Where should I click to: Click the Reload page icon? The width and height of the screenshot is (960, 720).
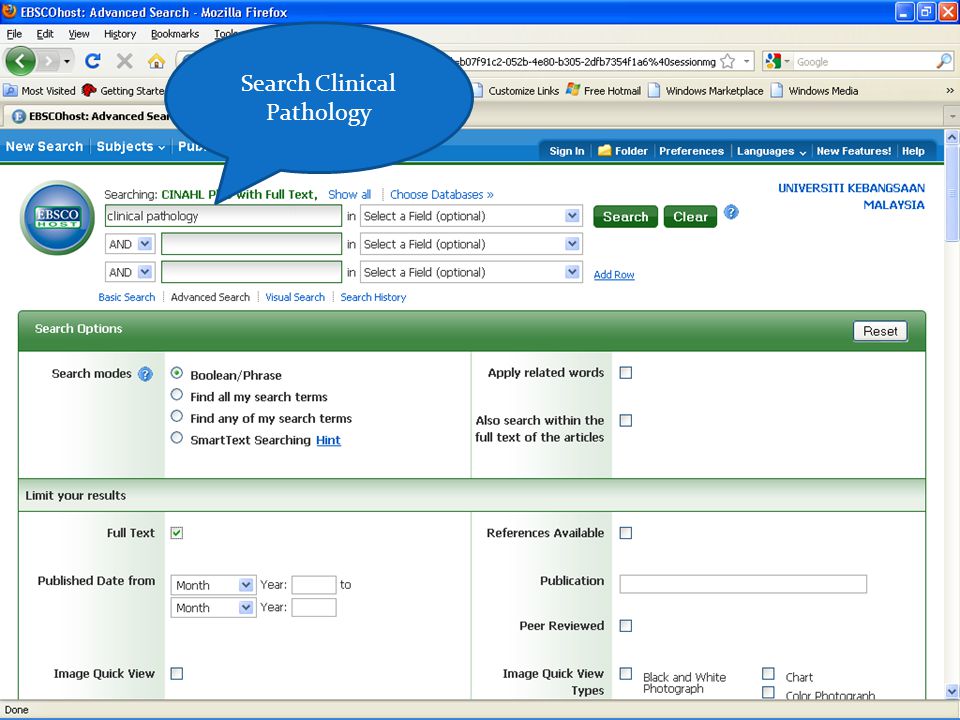click(93, 61)
